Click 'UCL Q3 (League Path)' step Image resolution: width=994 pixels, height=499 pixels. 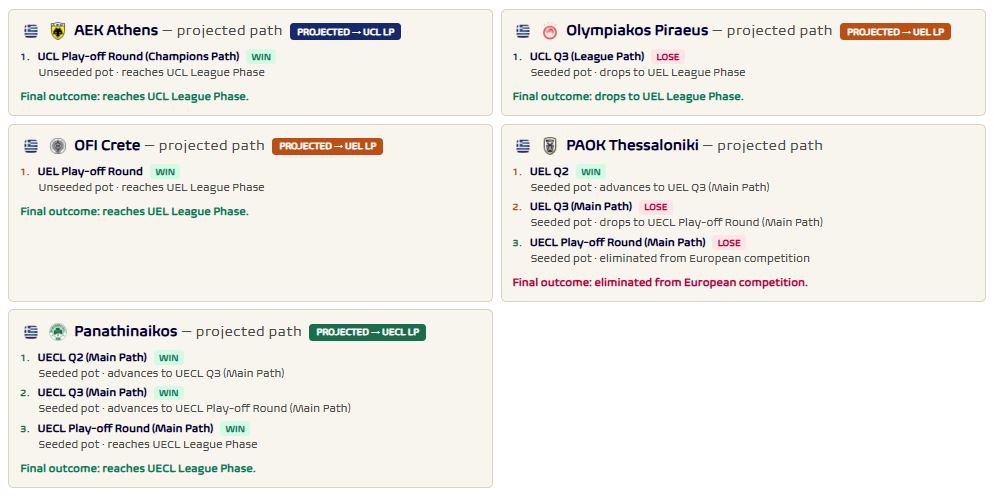tap(587, 56)
